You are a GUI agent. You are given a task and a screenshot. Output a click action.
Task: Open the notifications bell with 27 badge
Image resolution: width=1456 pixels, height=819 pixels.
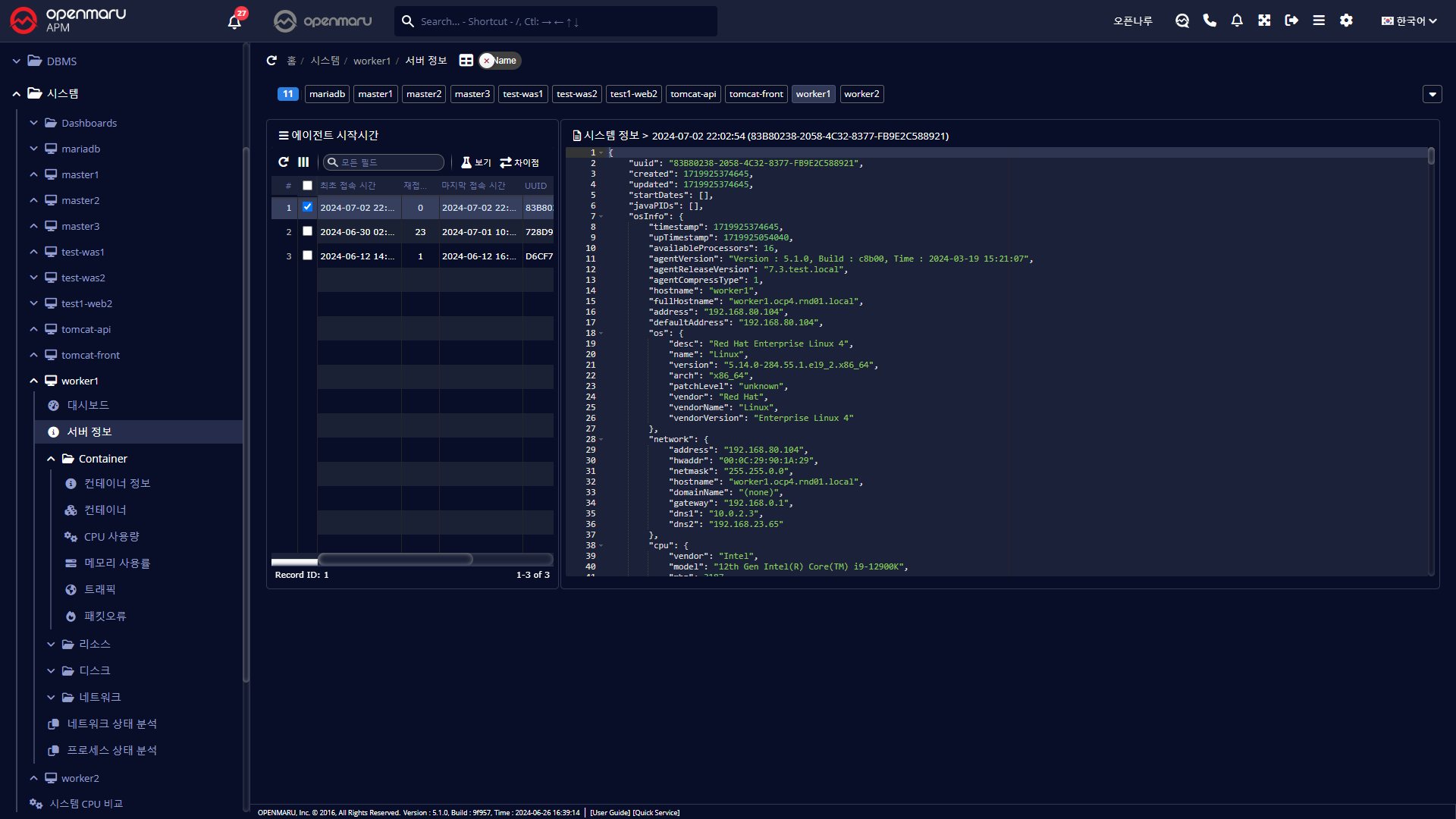point(234,21)
